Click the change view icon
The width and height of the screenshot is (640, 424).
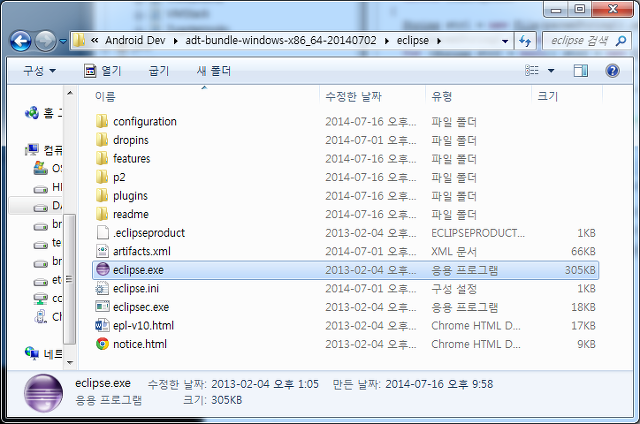[532, 71]
